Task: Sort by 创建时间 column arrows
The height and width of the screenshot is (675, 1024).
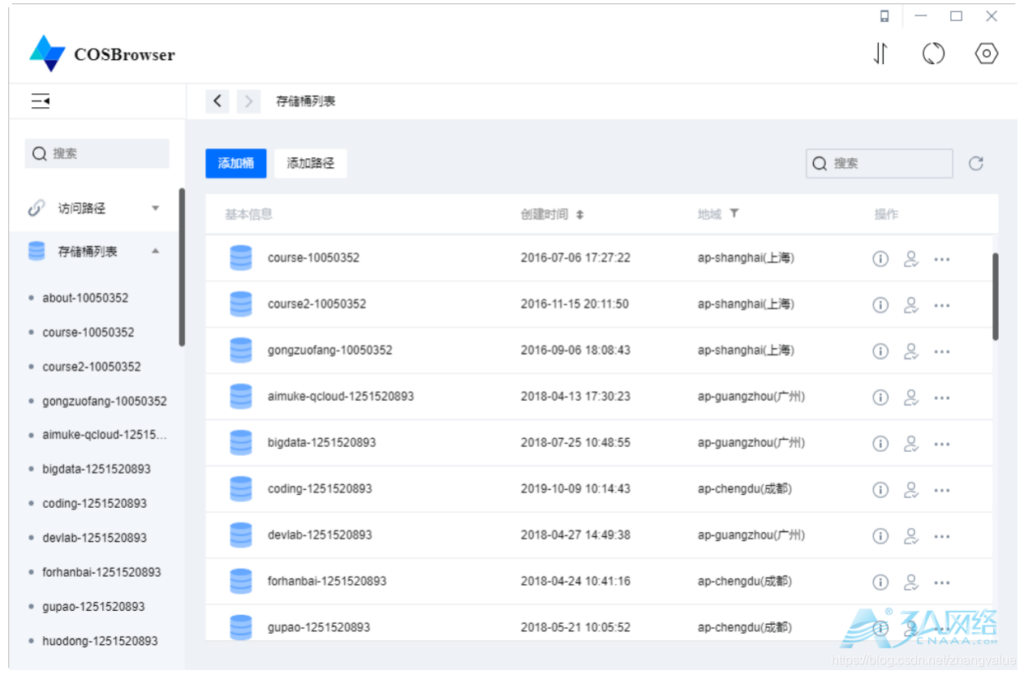Action: pos(580,214)
